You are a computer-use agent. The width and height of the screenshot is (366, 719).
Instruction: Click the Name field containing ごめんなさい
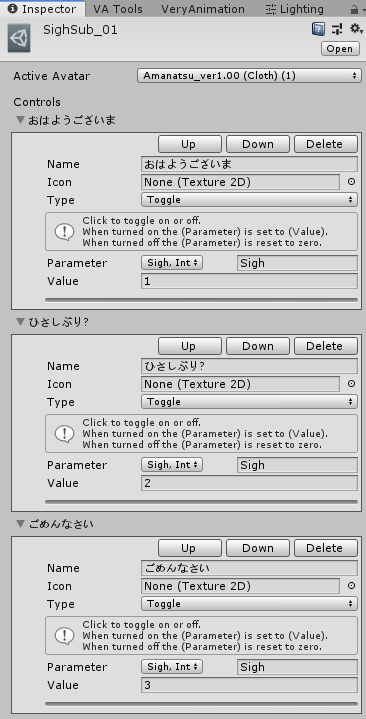(249, 568)
